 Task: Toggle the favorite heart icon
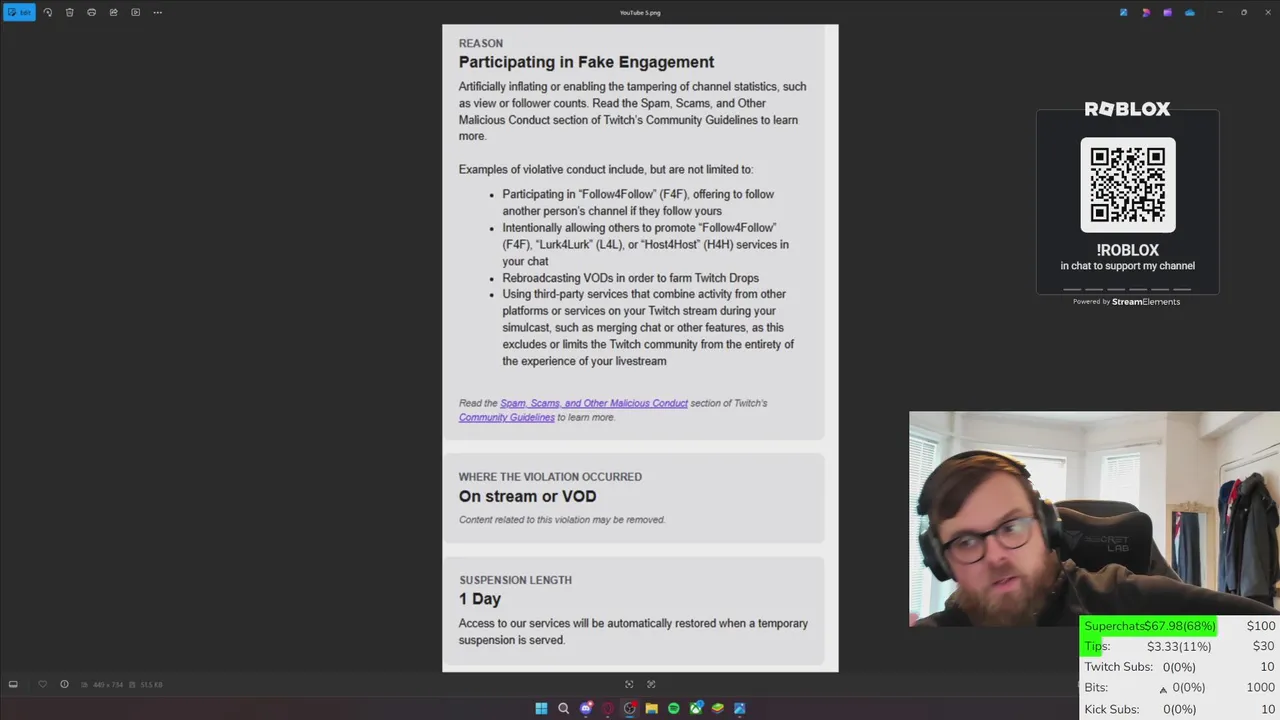pyautogui.click(x=42, y=684)
